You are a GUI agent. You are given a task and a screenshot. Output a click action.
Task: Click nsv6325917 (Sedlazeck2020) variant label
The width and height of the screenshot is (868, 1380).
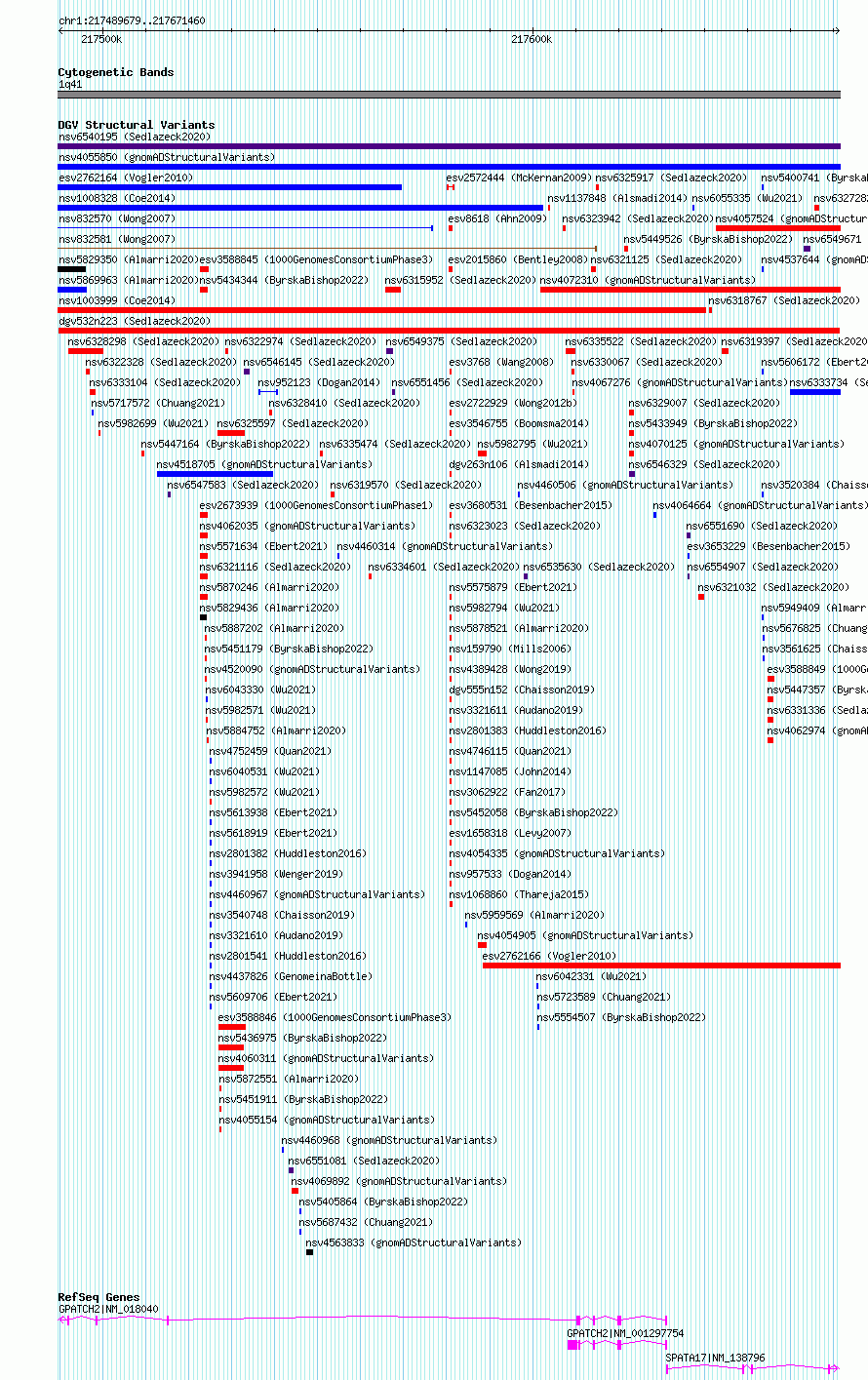(x=671, y=177)
